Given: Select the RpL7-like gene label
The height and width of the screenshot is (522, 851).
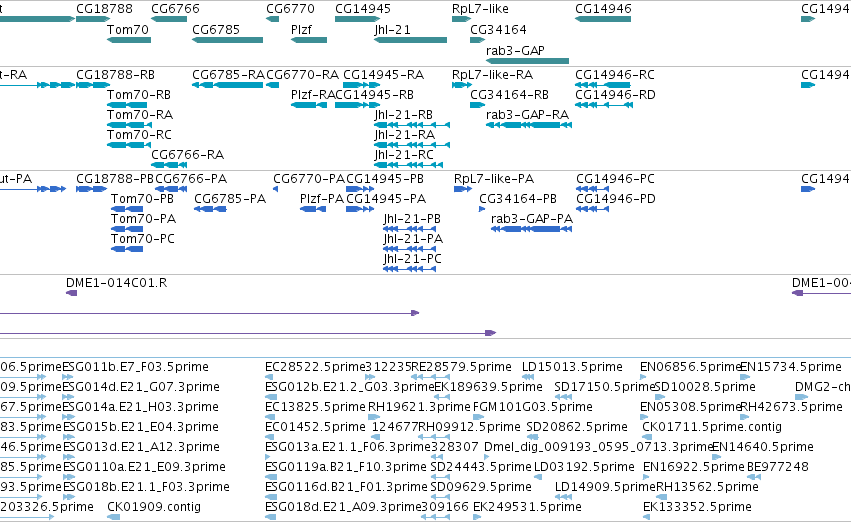Looking at the screenshot, I should [x=480, y=9].
